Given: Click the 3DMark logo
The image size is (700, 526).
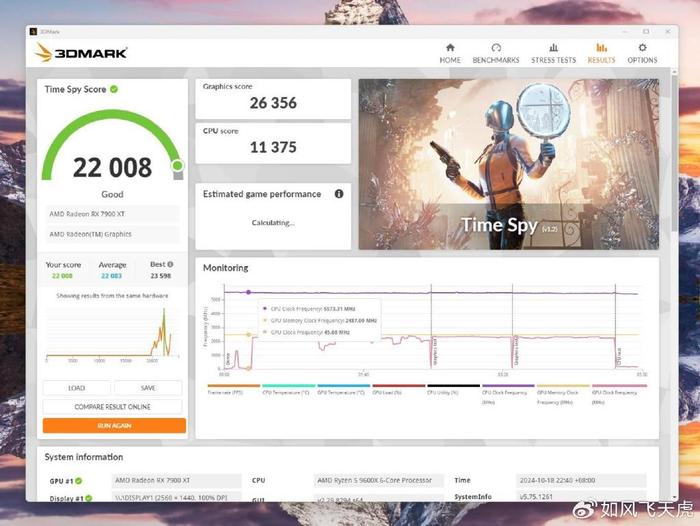Looking at the screenshot, I should (81, 53).
